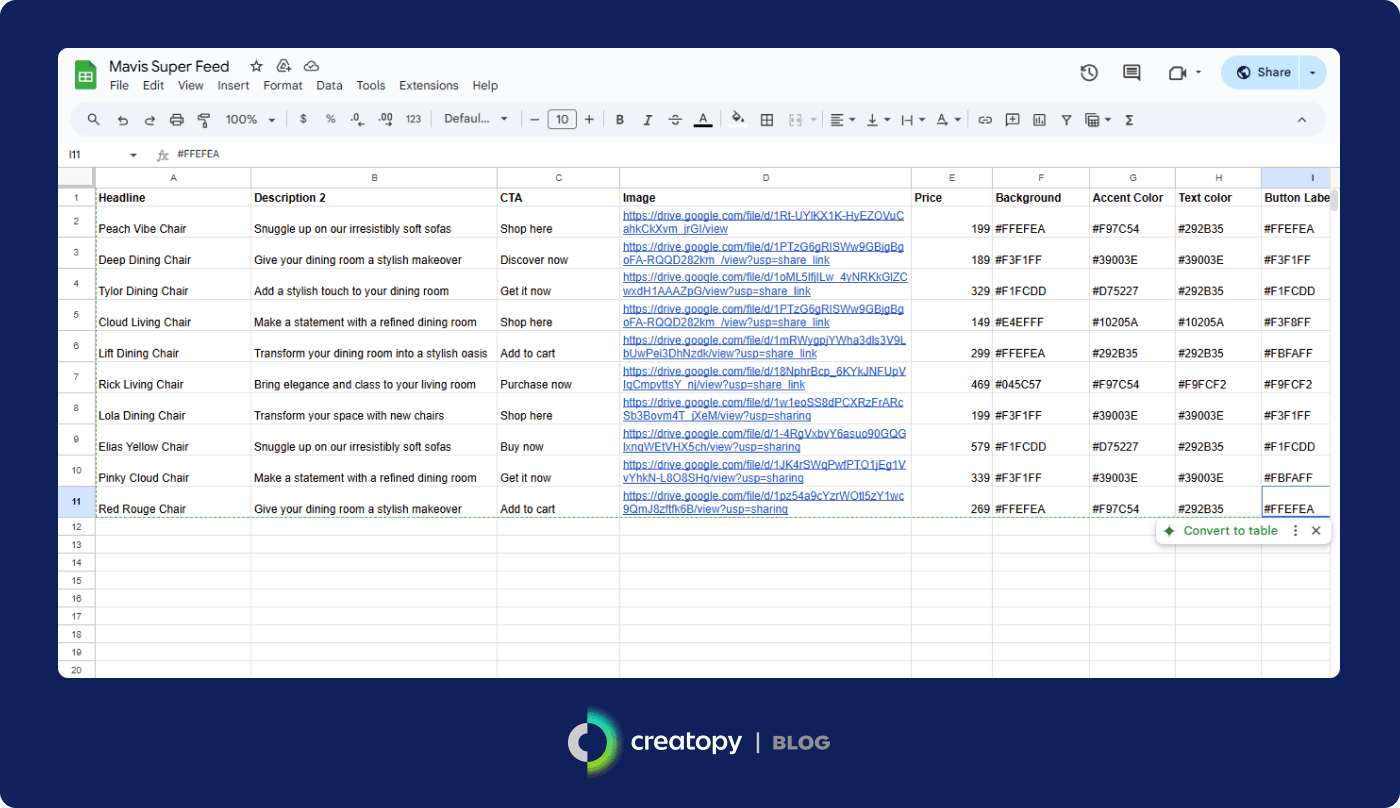Open the borders tool
This screenshot has height=808, width=1400.
pos(767,120)
